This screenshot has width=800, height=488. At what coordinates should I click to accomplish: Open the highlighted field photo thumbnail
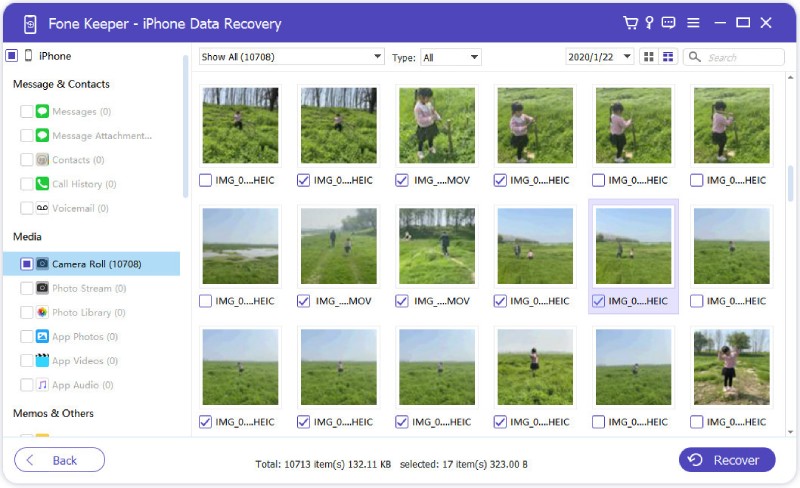coord(633,246)
